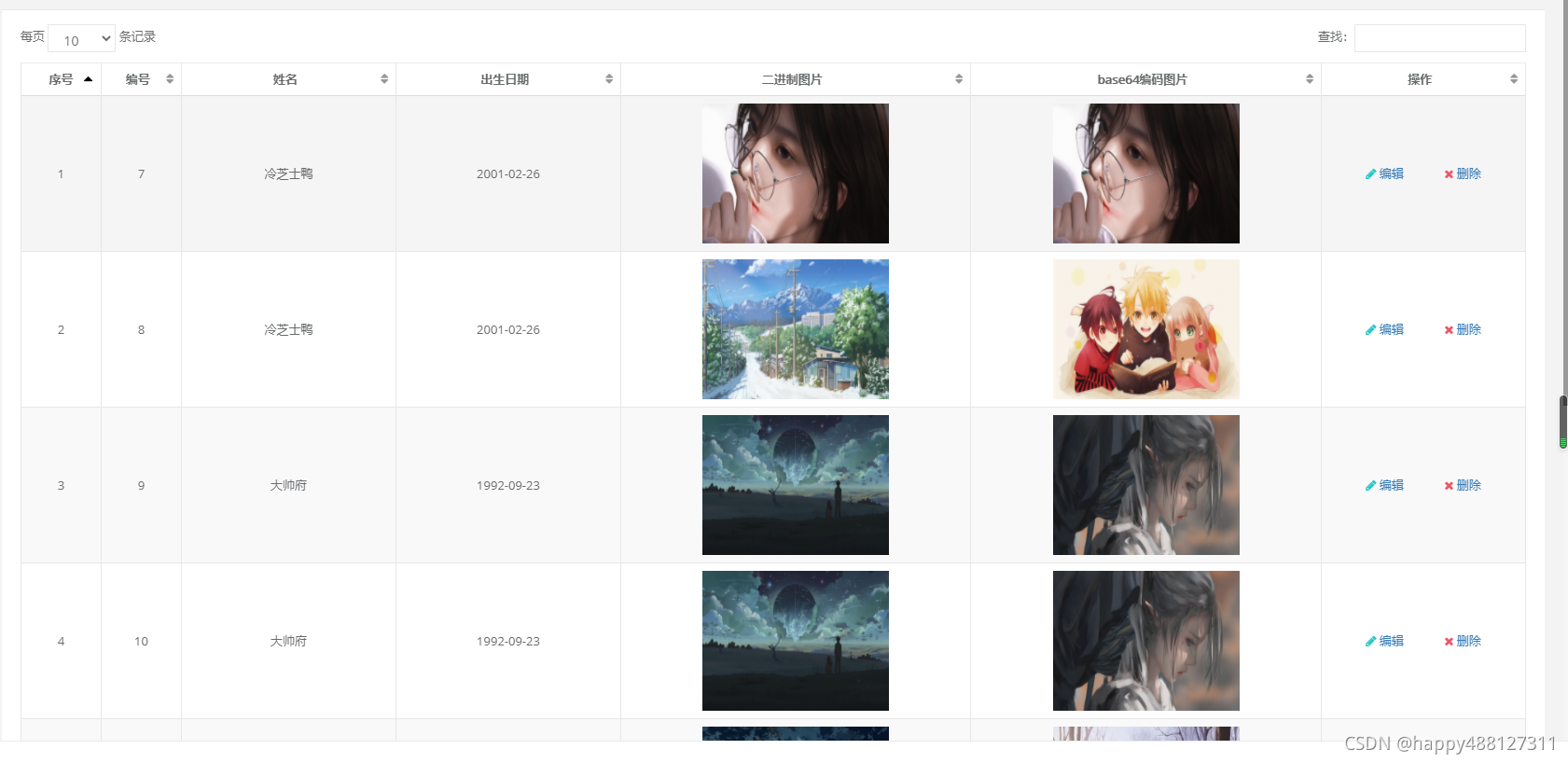Select name 大帅府 in row 4

coord(288,641)
